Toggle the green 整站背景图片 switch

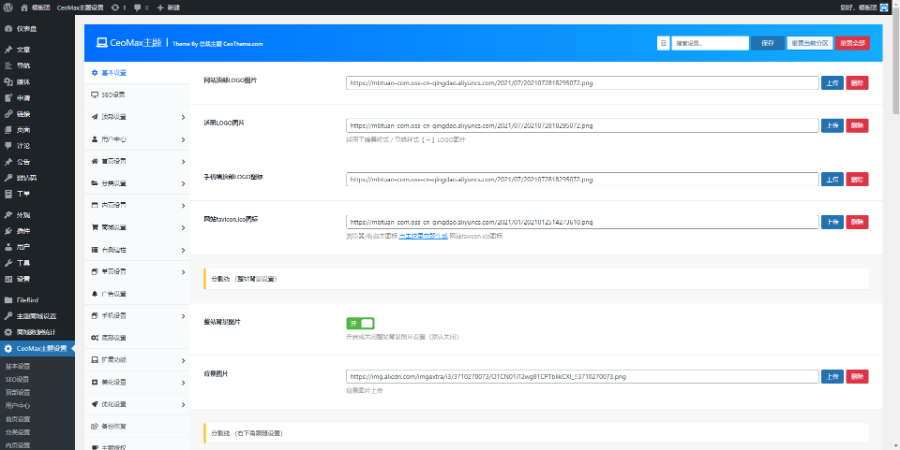pyautogui.click(x=360, y=323)
